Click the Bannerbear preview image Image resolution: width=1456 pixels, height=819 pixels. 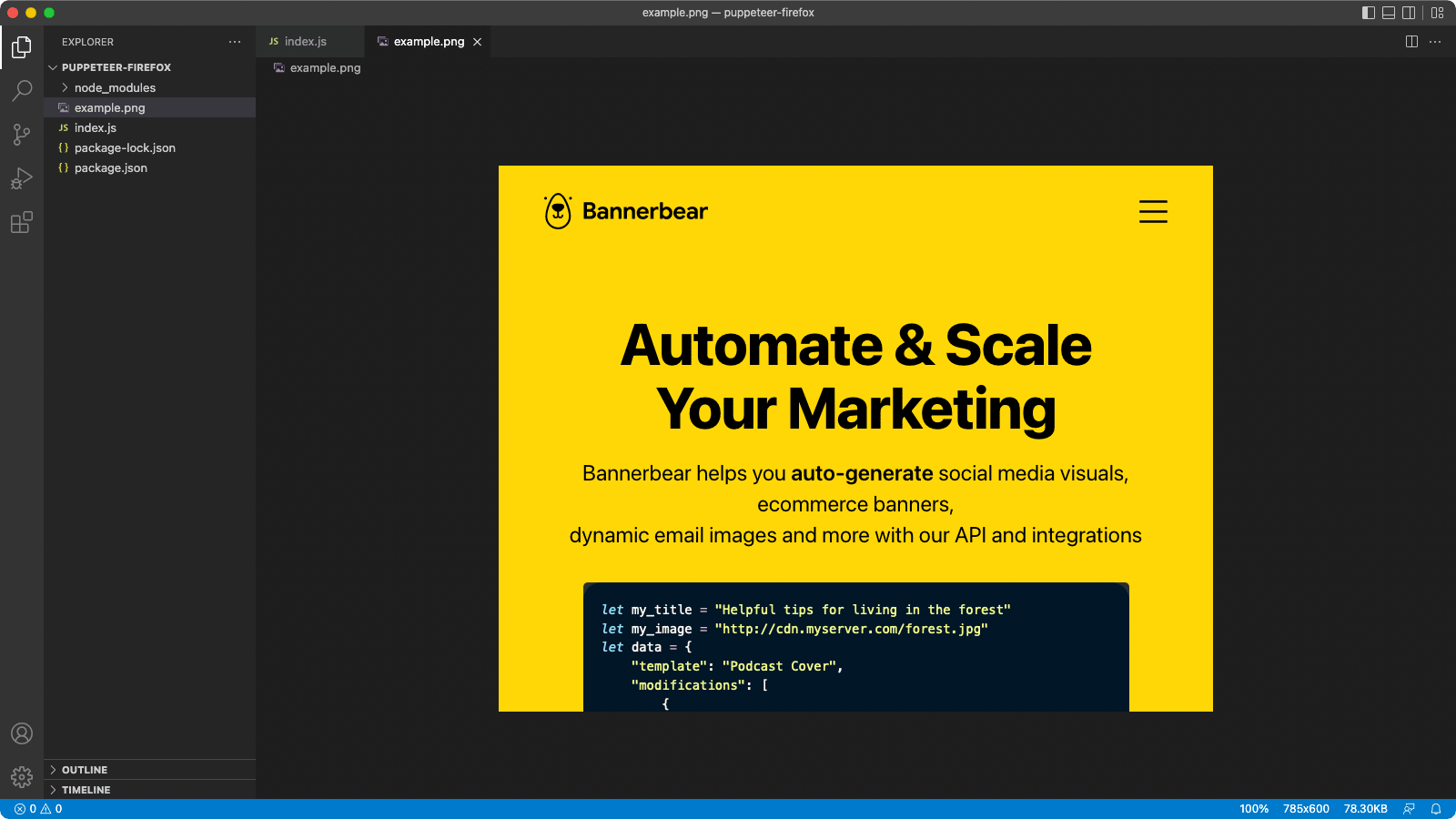[x=855, y=439]
